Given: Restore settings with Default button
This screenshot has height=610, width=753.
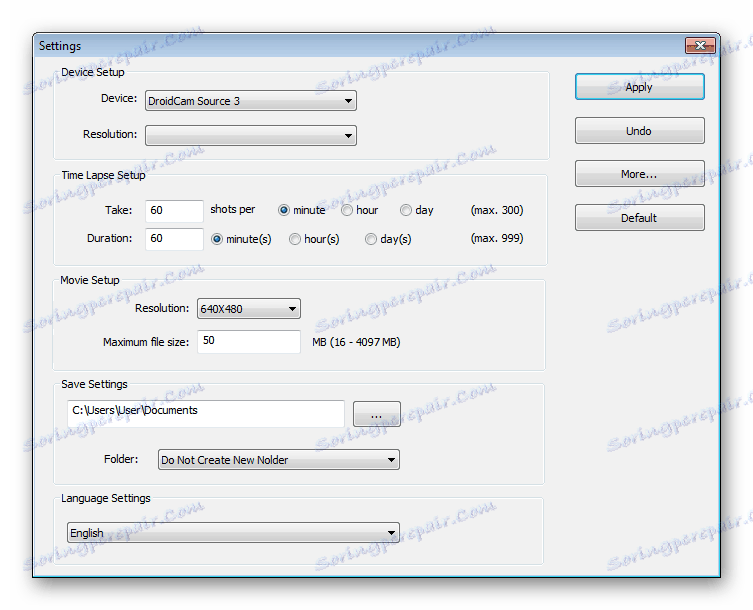Looking at the screenshot, I should click(639, 218).
